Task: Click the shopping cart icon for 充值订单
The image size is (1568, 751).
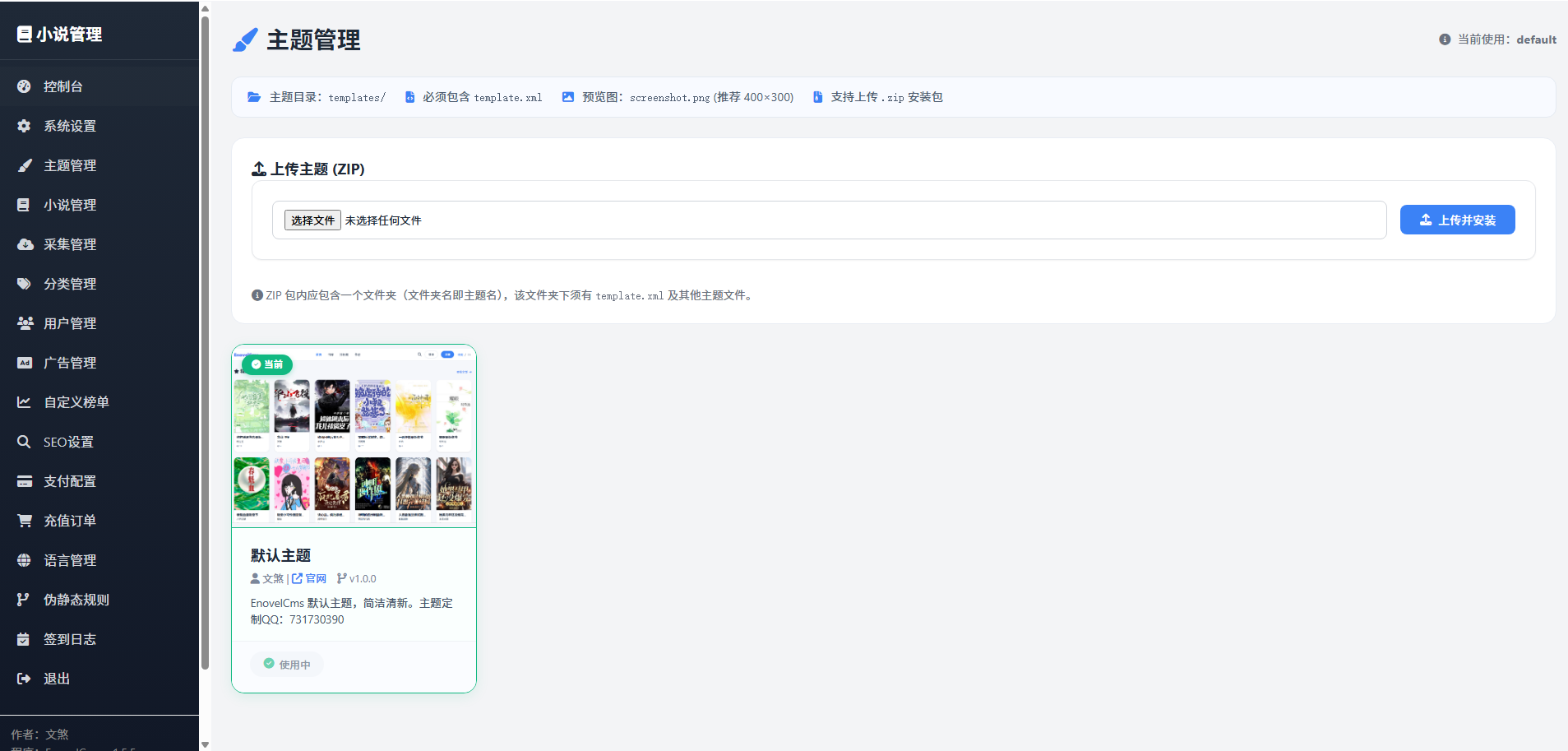Action: click(x=25, y=521)
